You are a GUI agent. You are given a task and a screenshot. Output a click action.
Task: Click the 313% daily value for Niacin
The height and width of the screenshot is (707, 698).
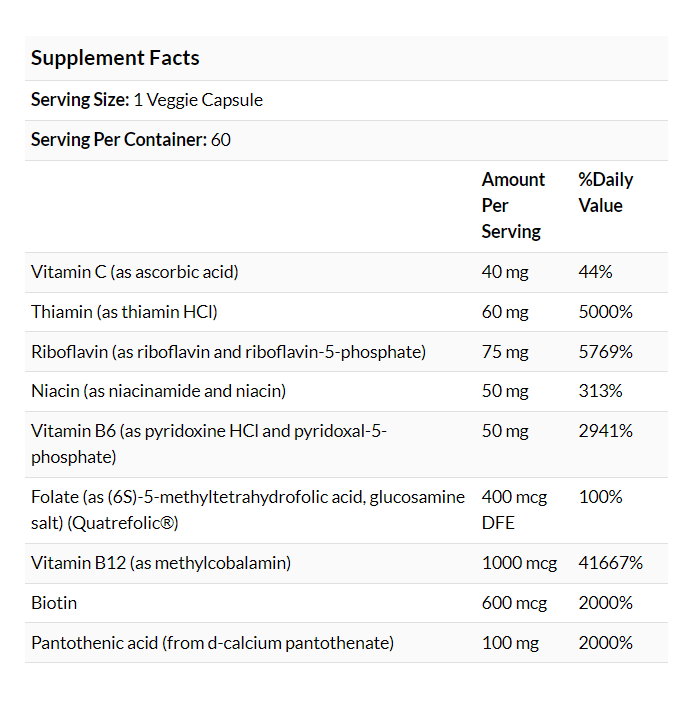coord(600,391)
